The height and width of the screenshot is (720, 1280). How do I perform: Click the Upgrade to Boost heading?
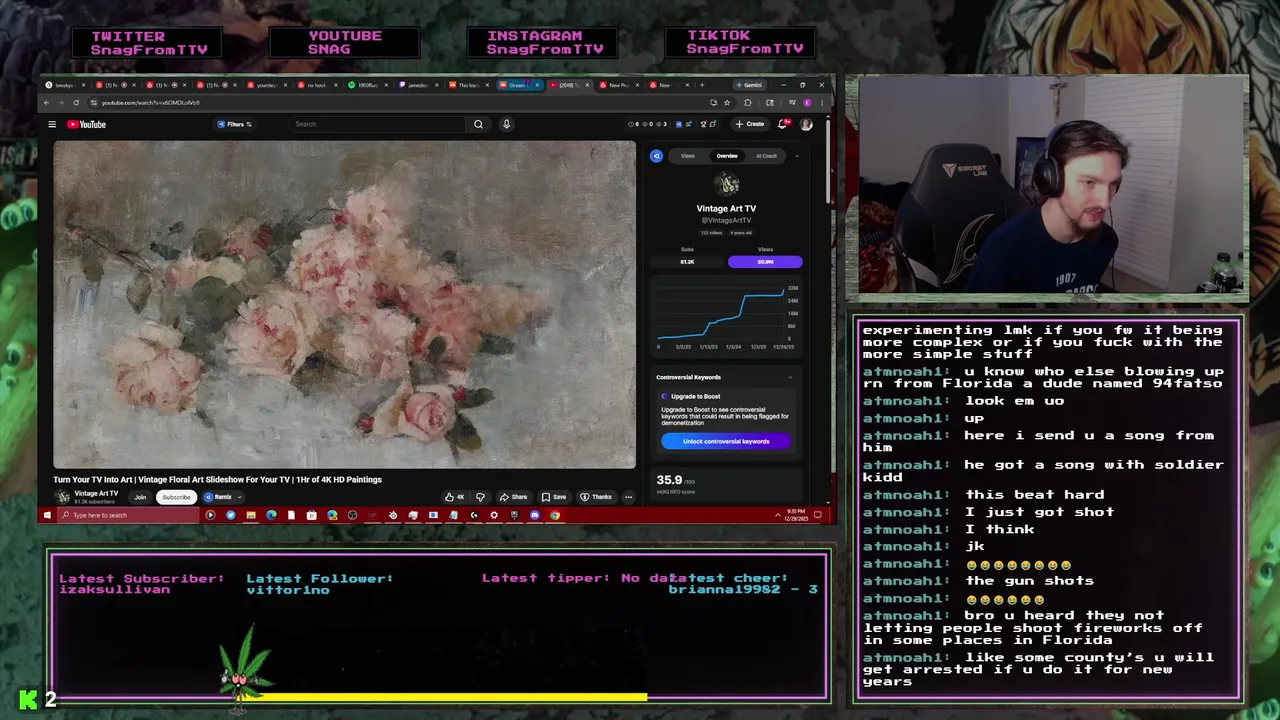tap(695, 396)
